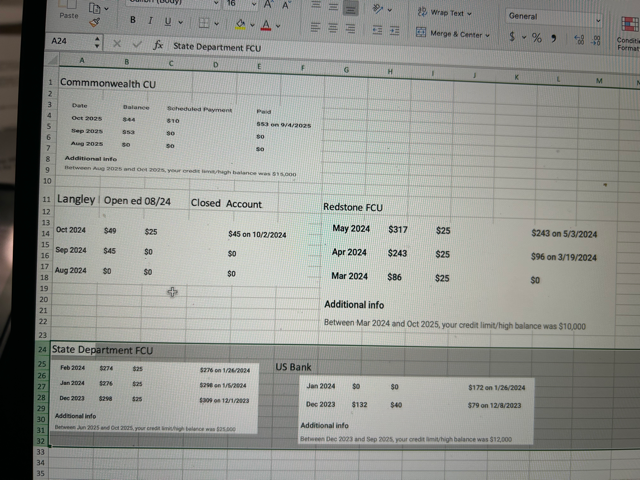
Task: Apply Currency dollar format
Action: point(512,36)
